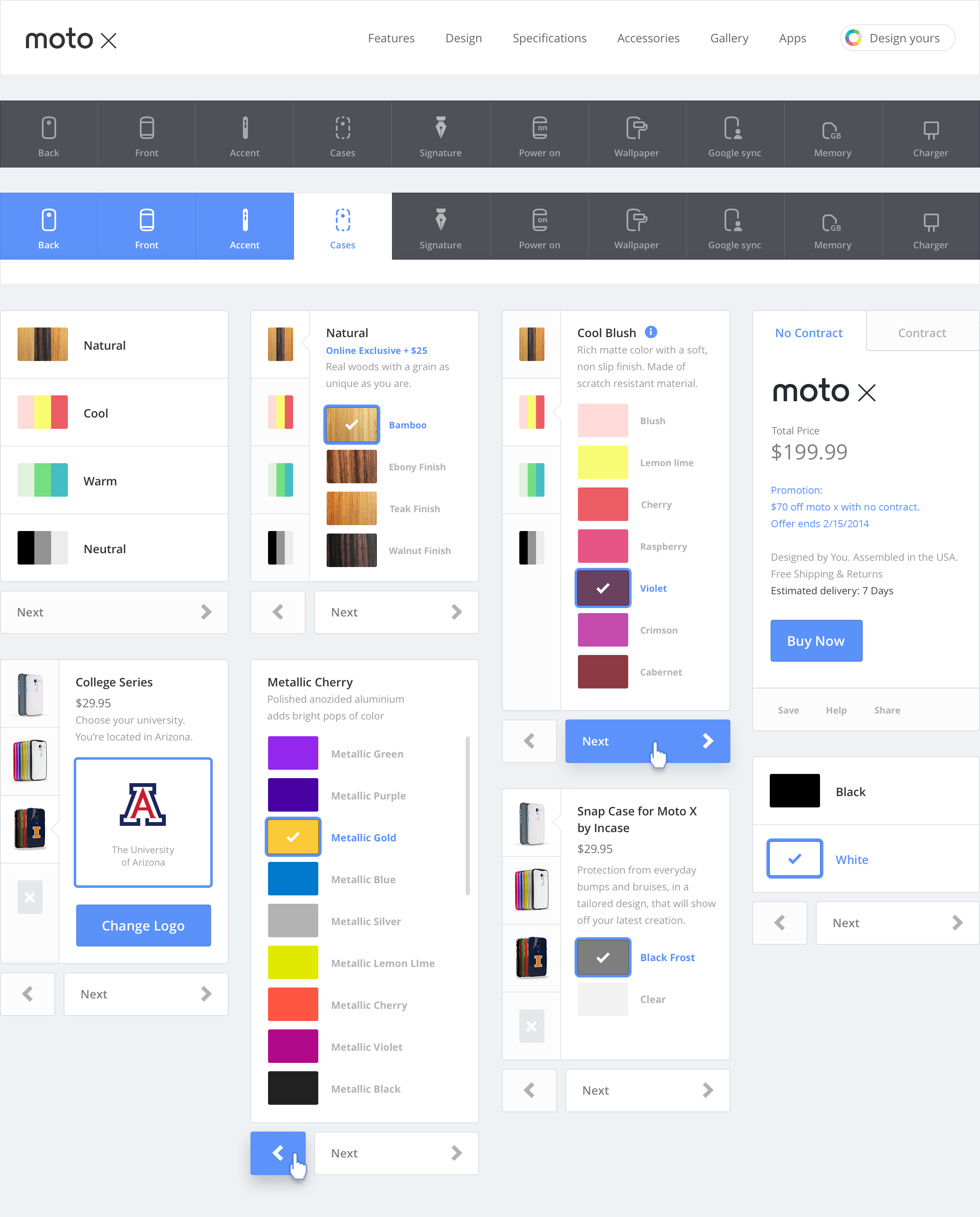The image size is (980, 1217).
Task: Click the Change Logo button
Action: 143,926
